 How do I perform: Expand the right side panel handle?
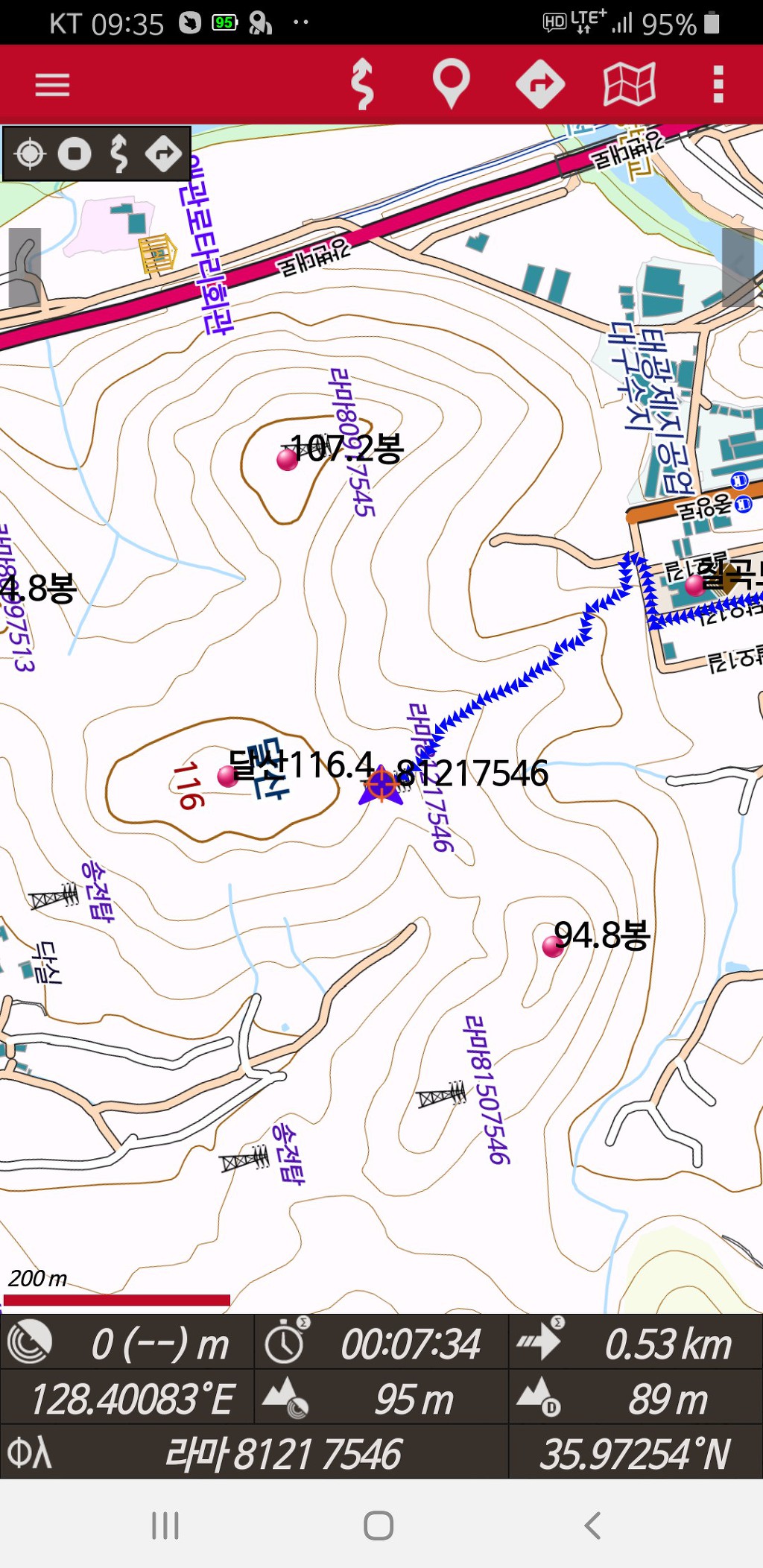tap(738, 268)
